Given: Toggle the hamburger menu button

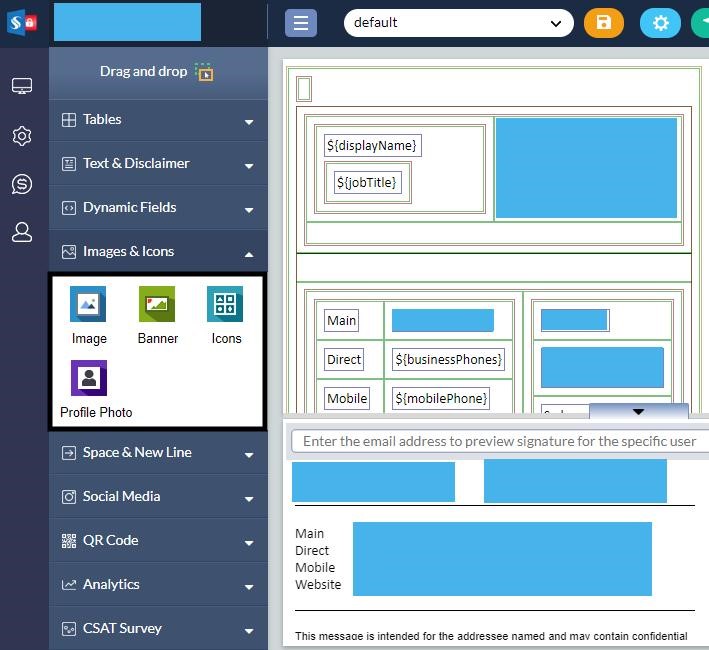Looking at the screenshot, I should [x=300, y=23].
